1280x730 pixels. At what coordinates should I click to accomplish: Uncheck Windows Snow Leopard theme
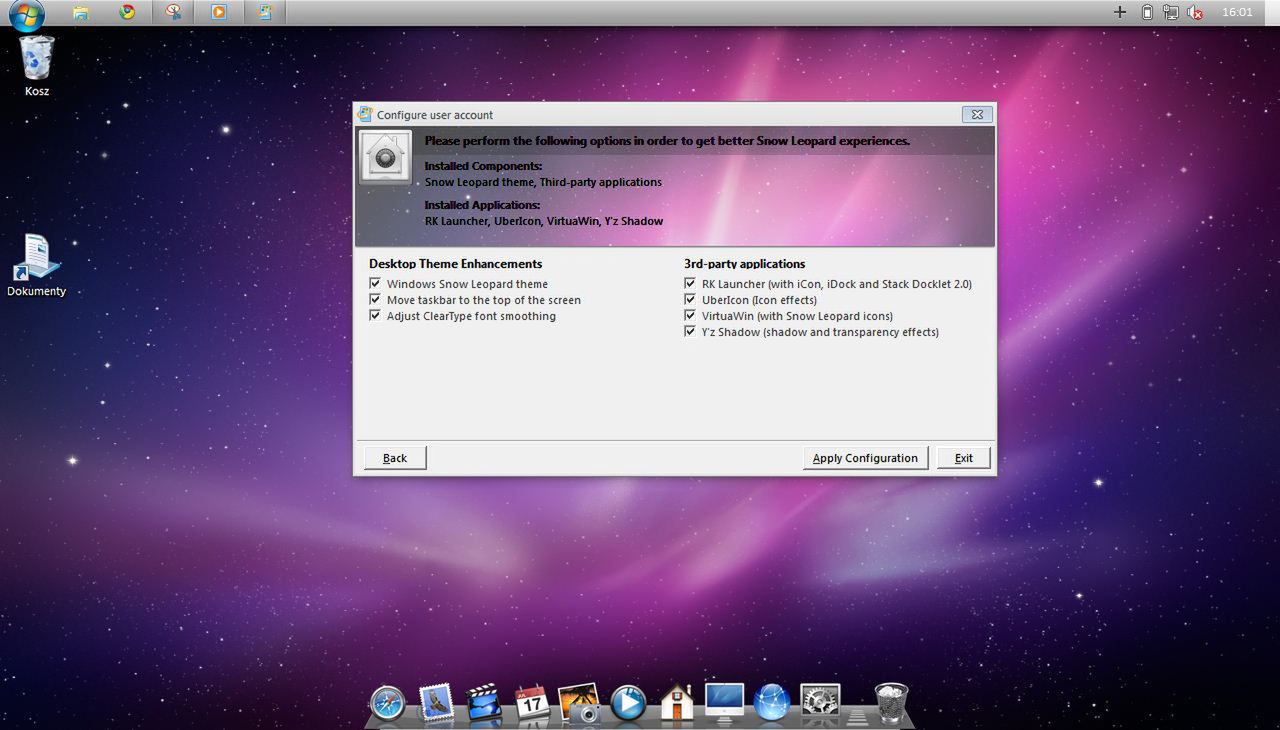tap(375, 284)
